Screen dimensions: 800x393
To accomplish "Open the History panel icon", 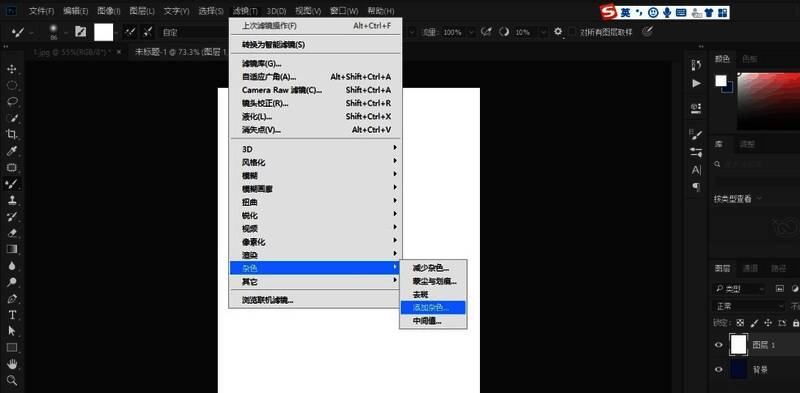I will tap(696, 65).
